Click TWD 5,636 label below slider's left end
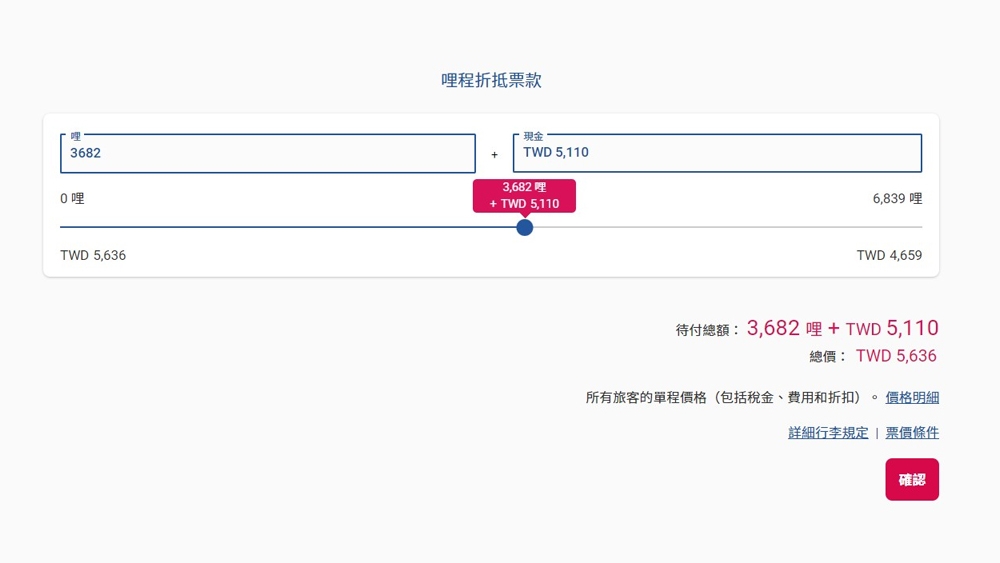1000x563 pixels. (93, 256)
